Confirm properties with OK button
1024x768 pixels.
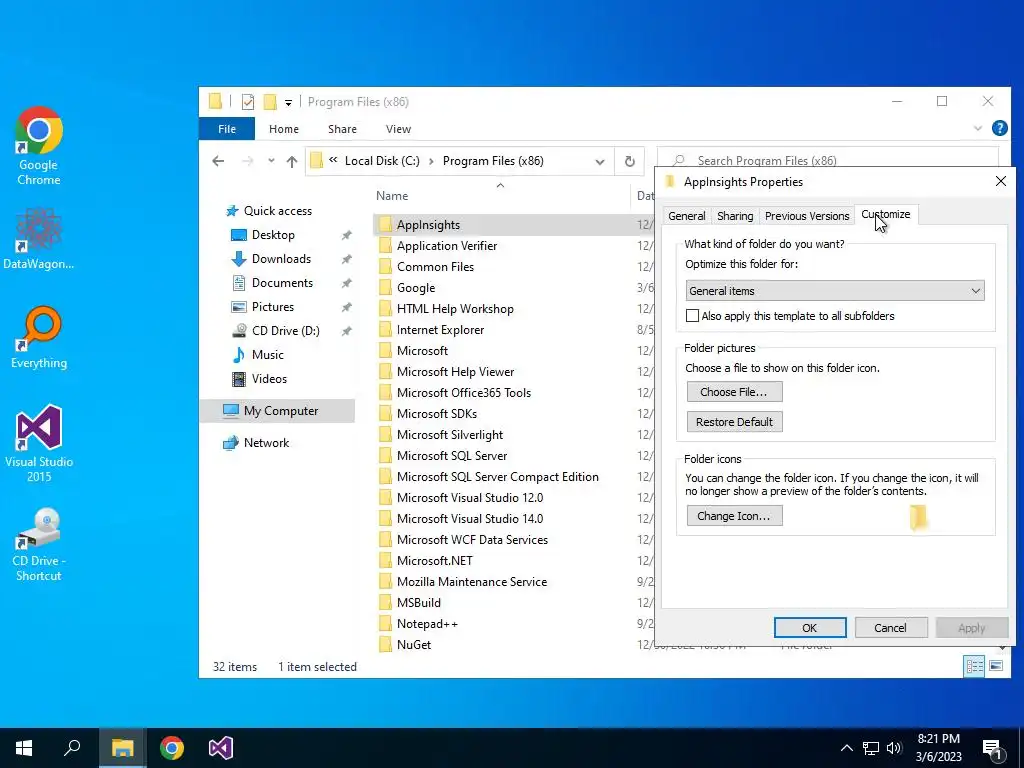(x=810, y=628)
